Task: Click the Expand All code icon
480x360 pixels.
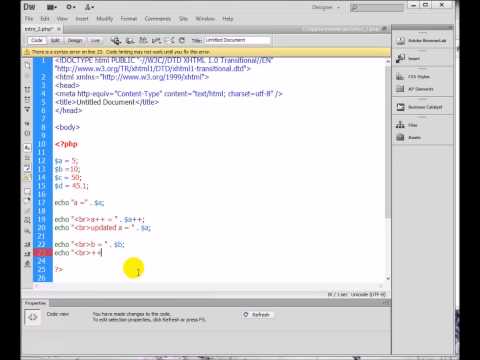Action: [x=28, y=109]
